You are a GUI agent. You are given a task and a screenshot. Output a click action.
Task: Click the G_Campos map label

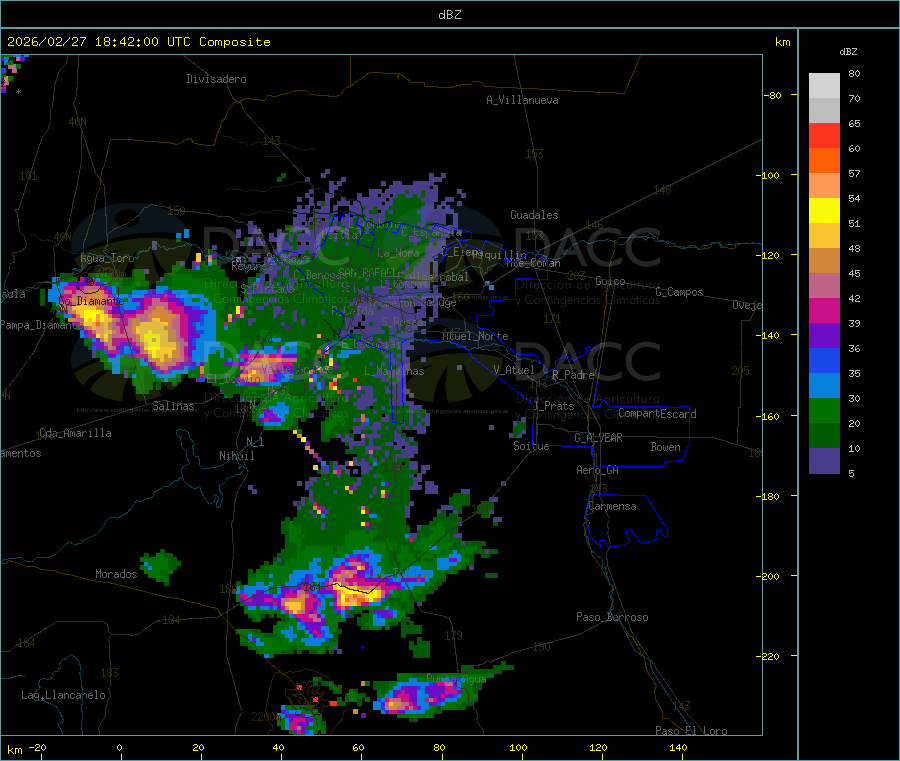pyautogui.click(x=680, y=292)
